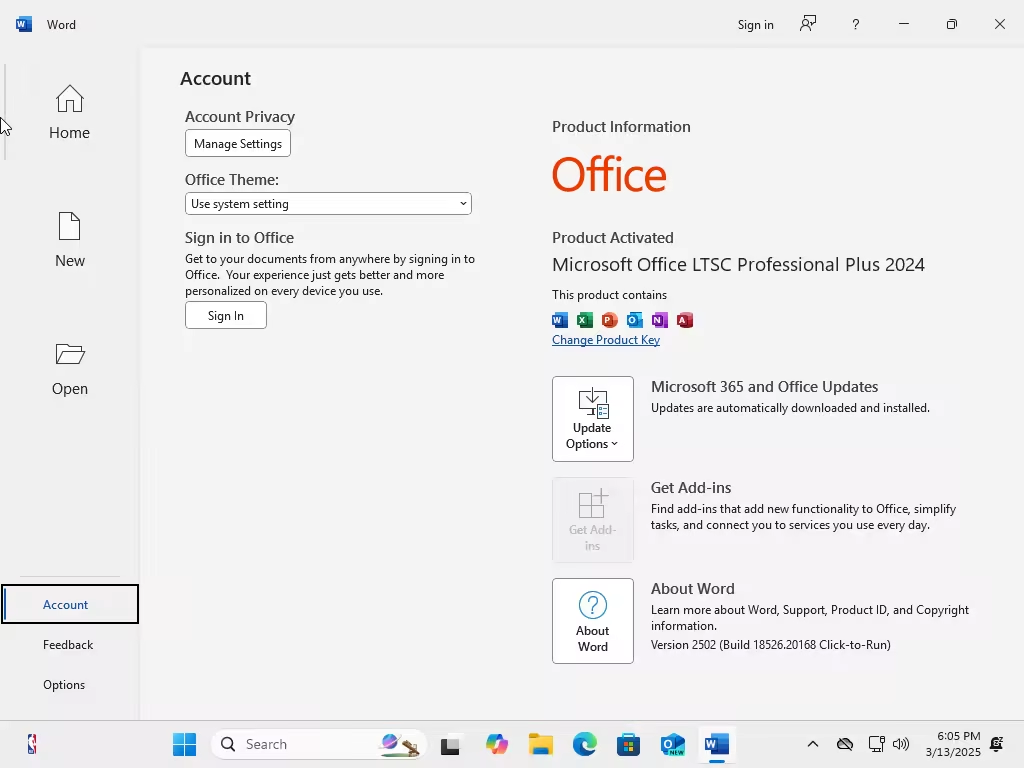Click the Get Add-ins tile

click(592, 520)
